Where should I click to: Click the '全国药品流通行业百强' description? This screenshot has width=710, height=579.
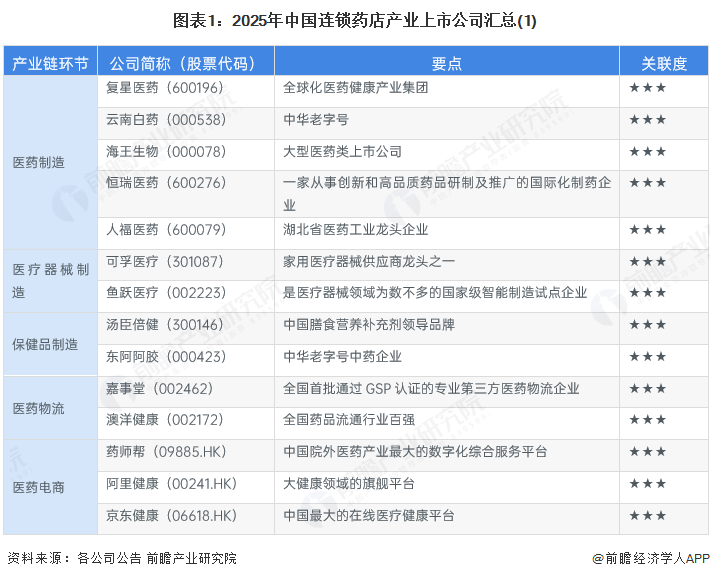349,420
